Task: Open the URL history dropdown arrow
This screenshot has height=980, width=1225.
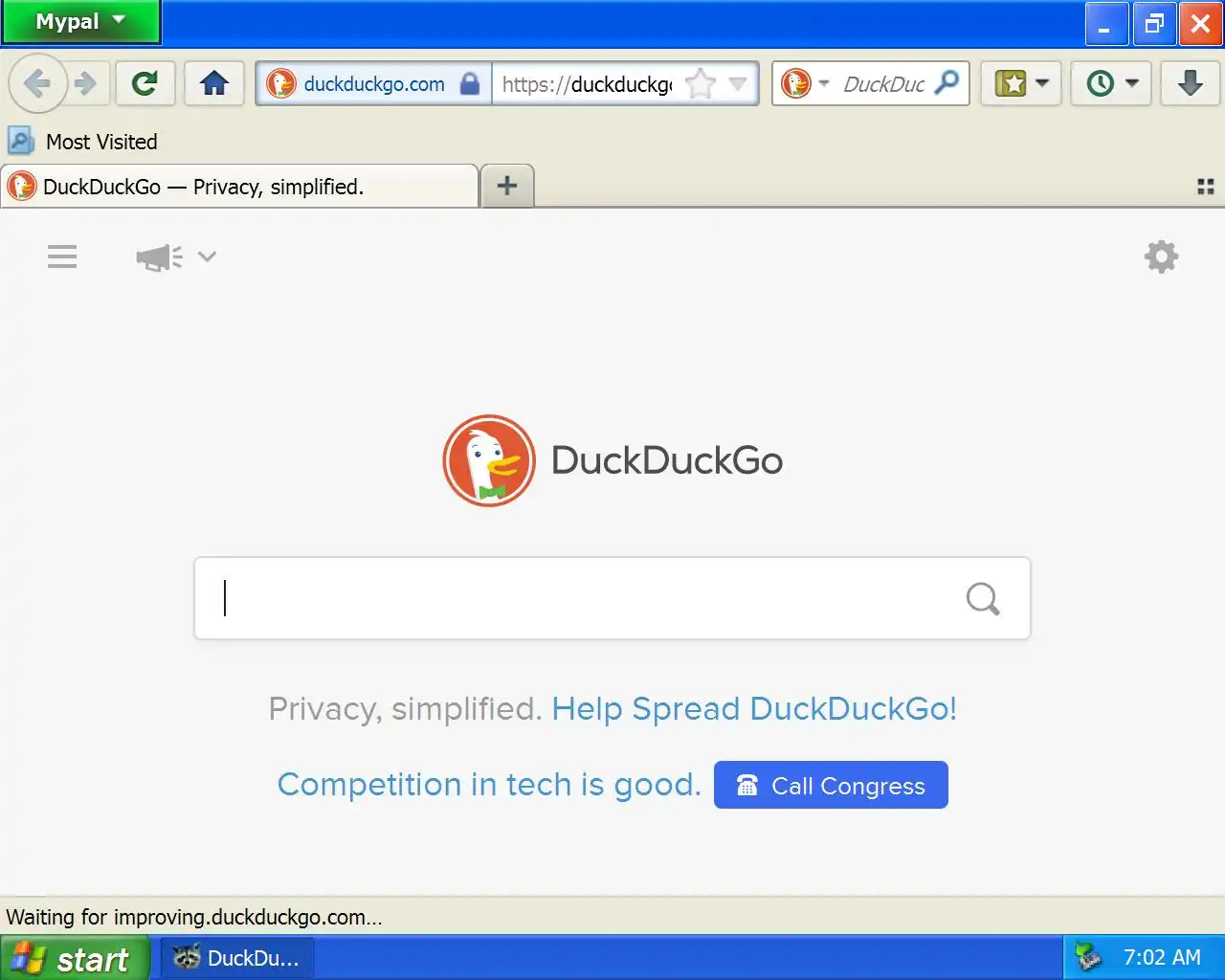Action: [738, 84]
